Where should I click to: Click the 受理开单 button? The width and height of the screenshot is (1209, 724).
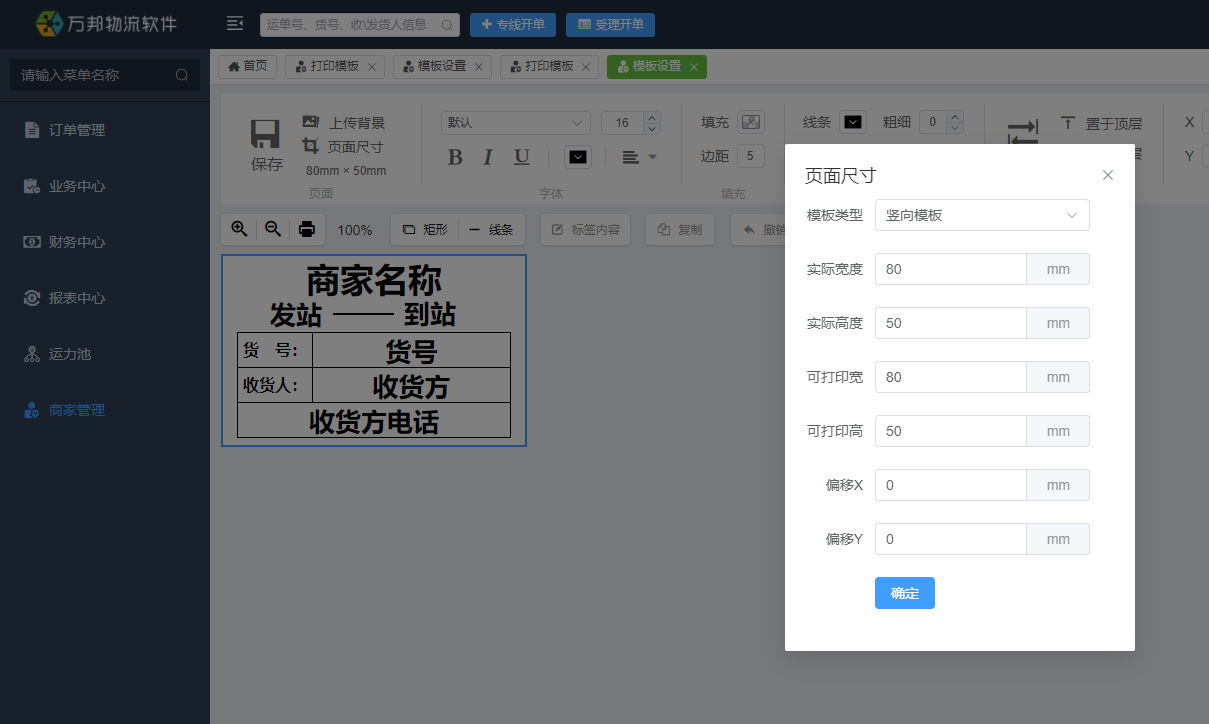[x=610, y=25]
